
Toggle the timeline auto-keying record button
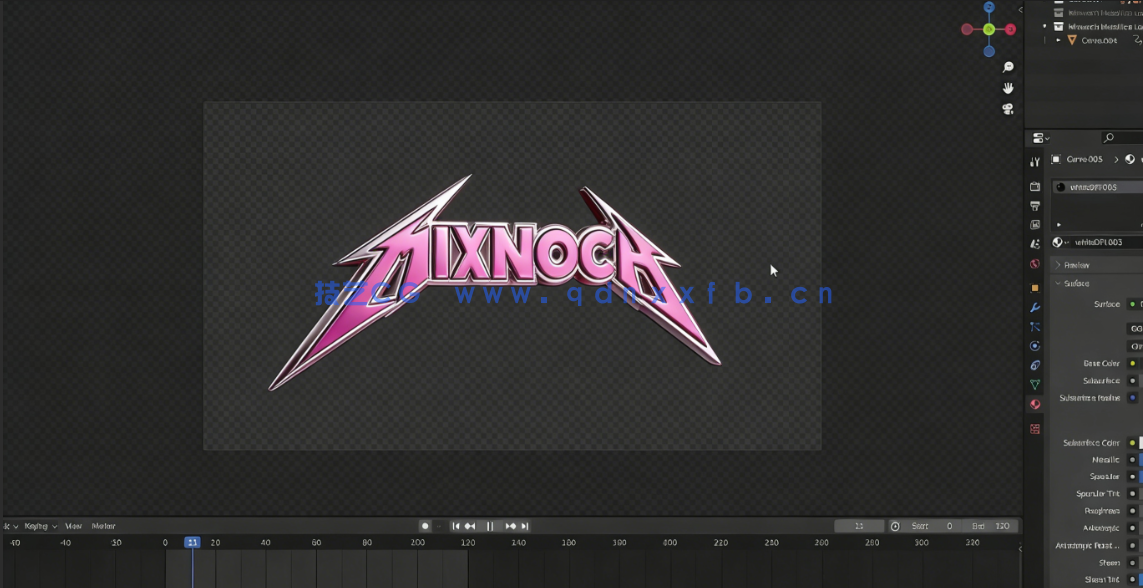coord(425,526)
